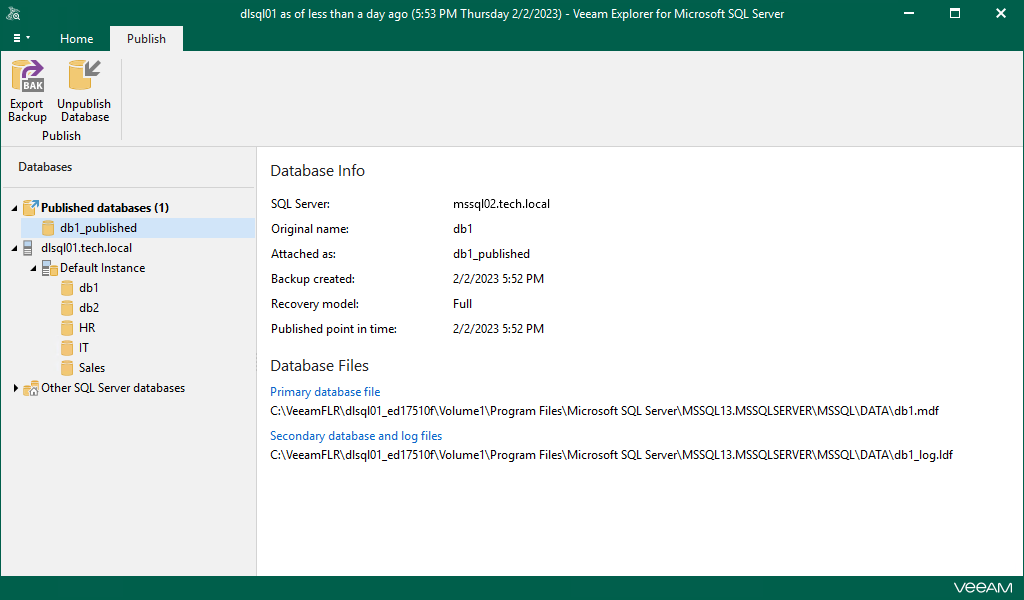Image resolution: width=1024 pixels, height=600 pixels.
Task: Click the HR database icon
Action: click(x=68, y=328)
